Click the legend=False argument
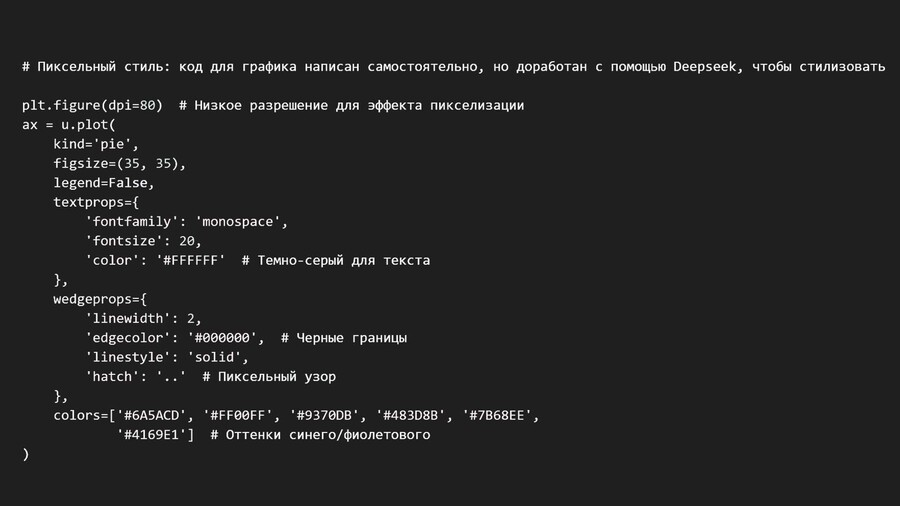This screenshot has height=506, width=900. pyautogui.click(x=104, y=183)
